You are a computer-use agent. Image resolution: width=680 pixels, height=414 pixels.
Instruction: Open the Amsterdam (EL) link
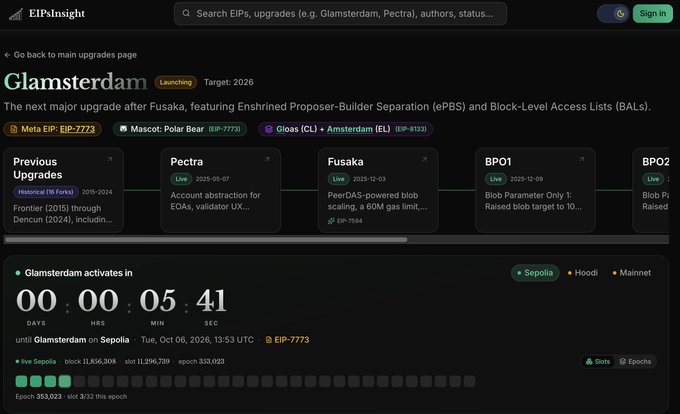[x=350, y=129]
